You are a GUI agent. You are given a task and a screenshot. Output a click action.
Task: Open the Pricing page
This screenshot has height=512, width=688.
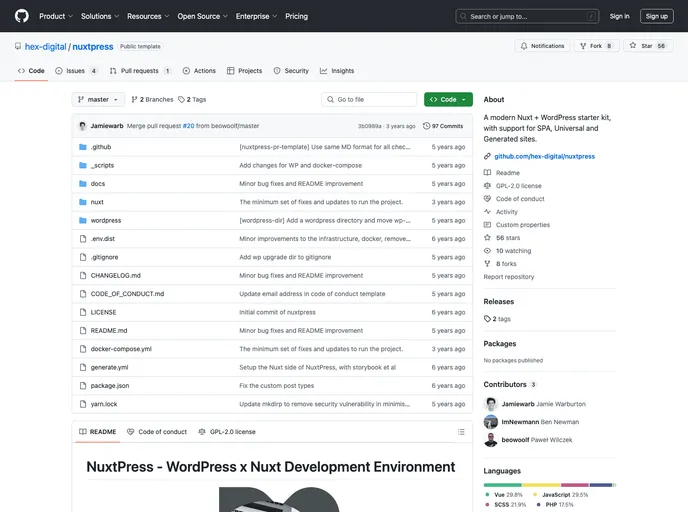coord(297,16)
